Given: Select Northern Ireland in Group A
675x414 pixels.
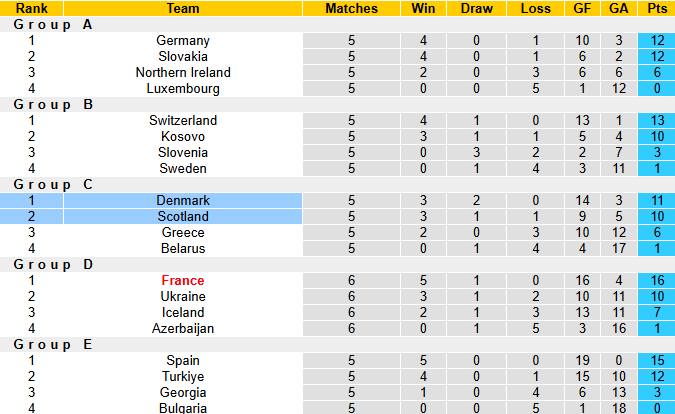Looking at the screenshot, I should pos(183,72).
